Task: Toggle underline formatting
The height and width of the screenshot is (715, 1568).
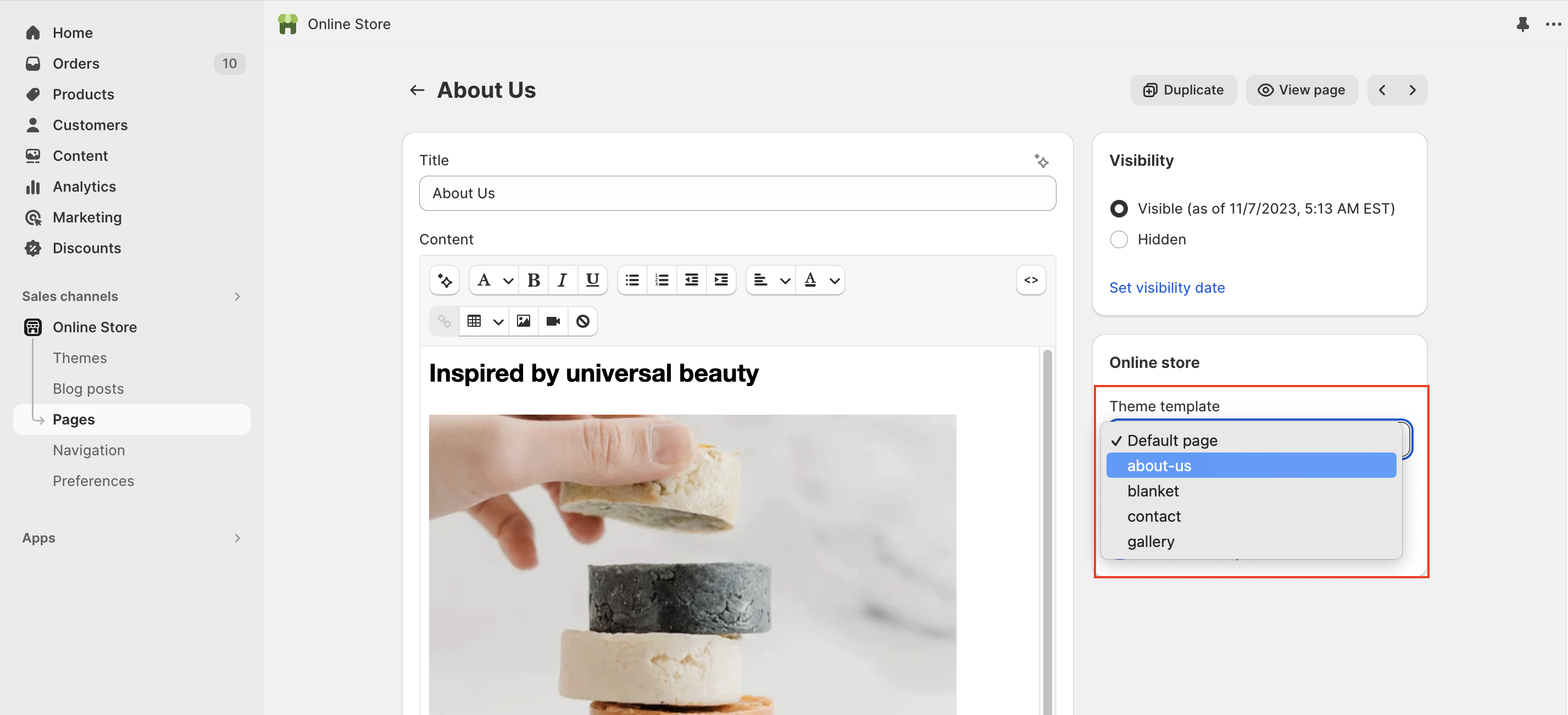Action: click(592, 281)
